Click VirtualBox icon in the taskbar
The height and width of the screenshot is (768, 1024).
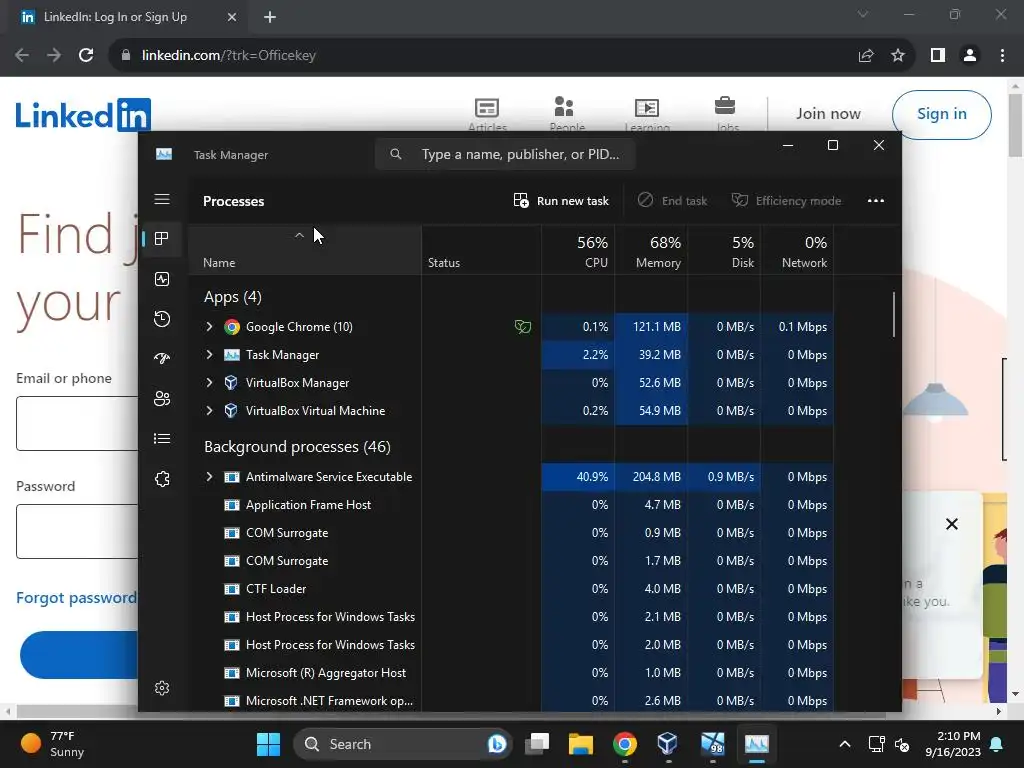[667, 744]
